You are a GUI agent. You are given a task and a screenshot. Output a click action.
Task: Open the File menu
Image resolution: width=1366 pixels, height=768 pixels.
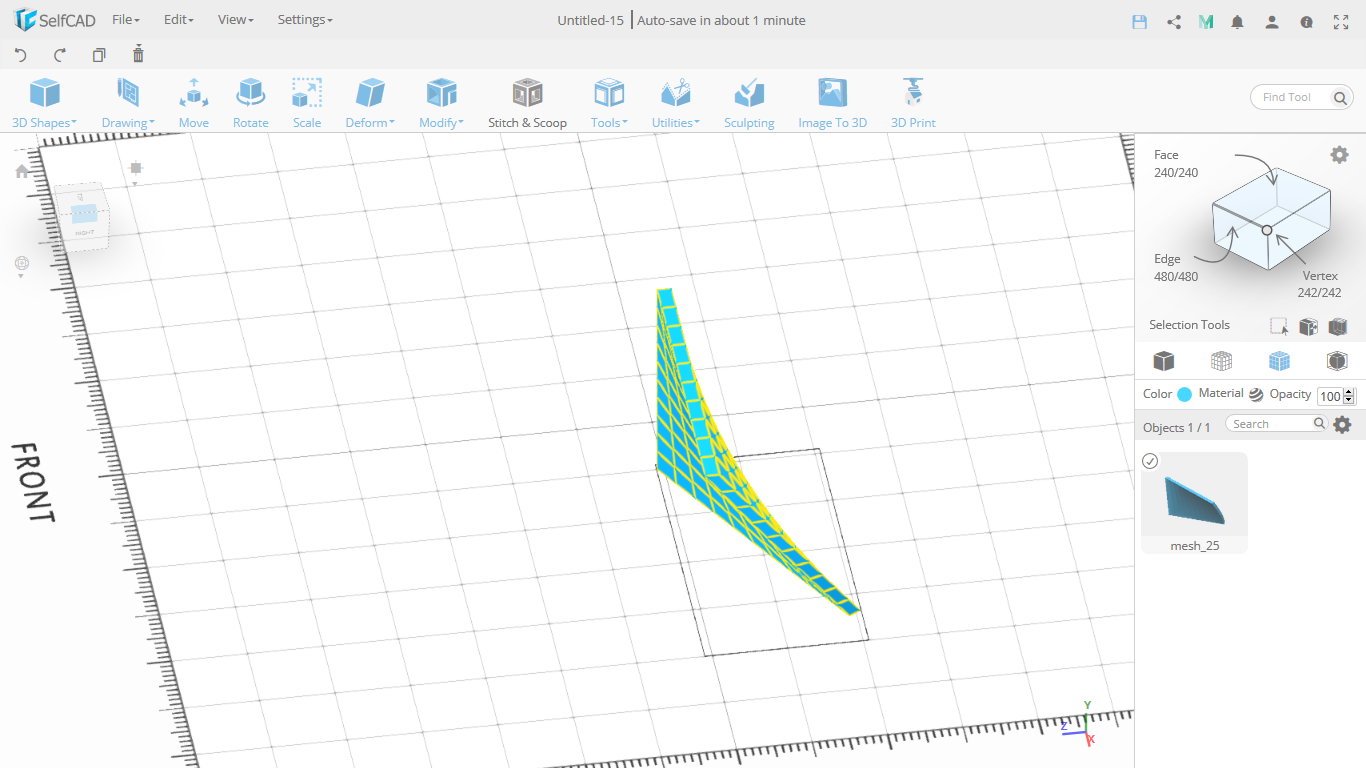[x=126, y=20]
